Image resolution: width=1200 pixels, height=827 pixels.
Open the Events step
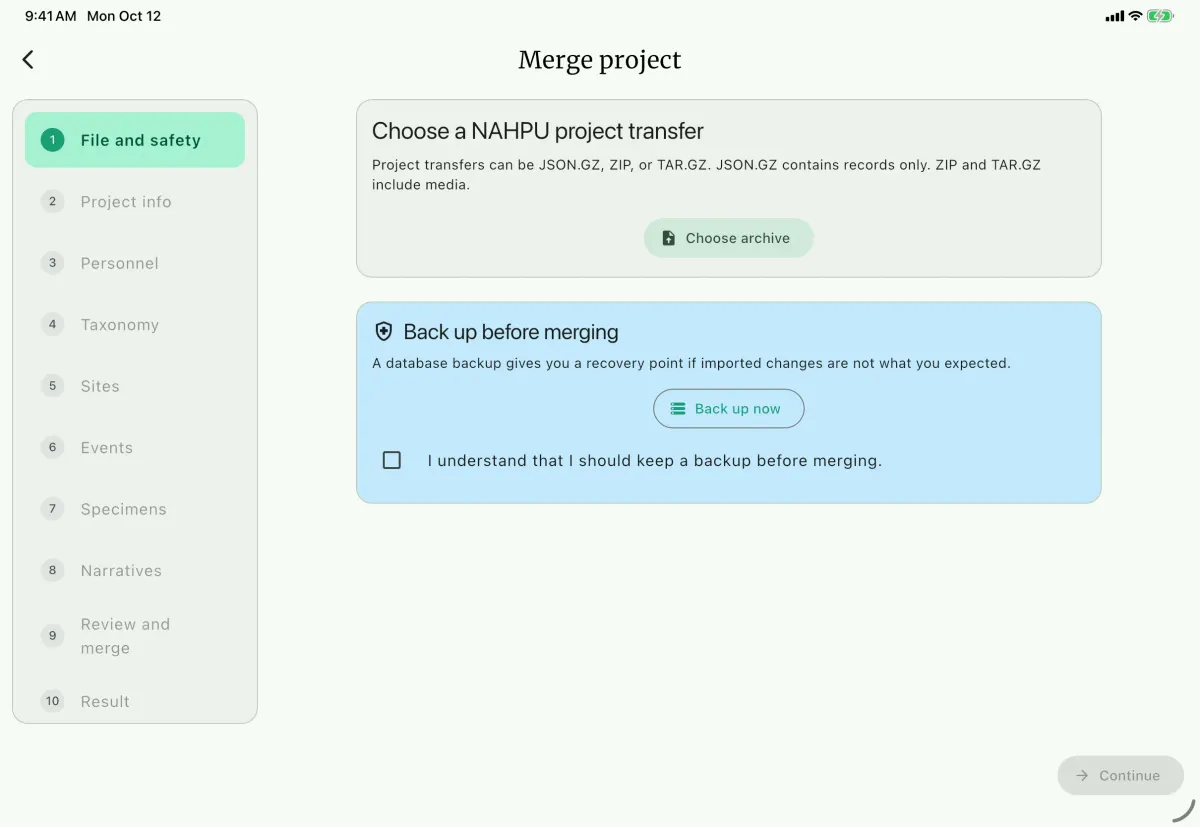tap(135, 448)
